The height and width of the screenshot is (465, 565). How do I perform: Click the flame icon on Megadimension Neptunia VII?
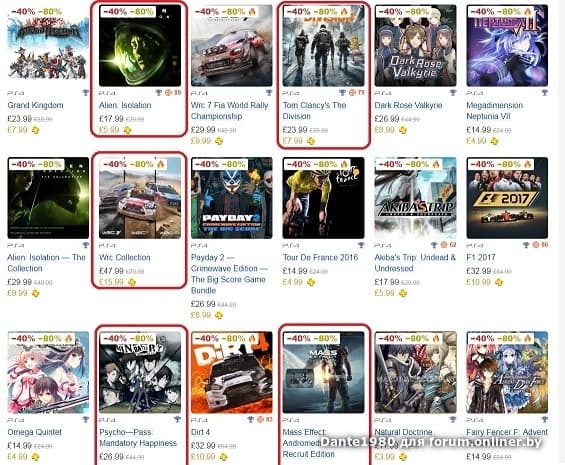tap(528, 12)
